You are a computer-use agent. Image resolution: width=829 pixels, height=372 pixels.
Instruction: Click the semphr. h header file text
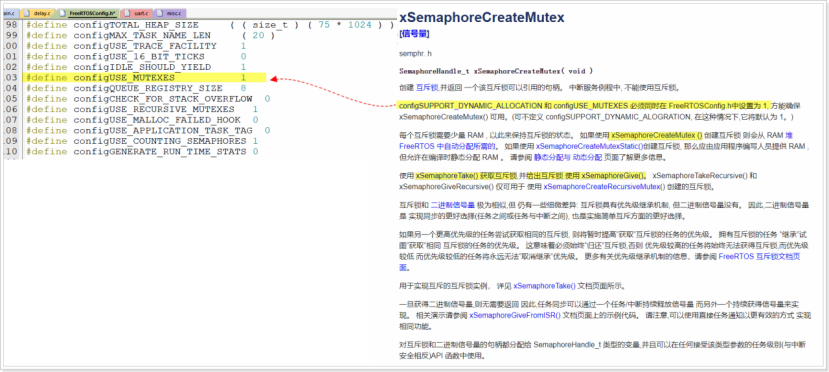click(x=415, y=54)
